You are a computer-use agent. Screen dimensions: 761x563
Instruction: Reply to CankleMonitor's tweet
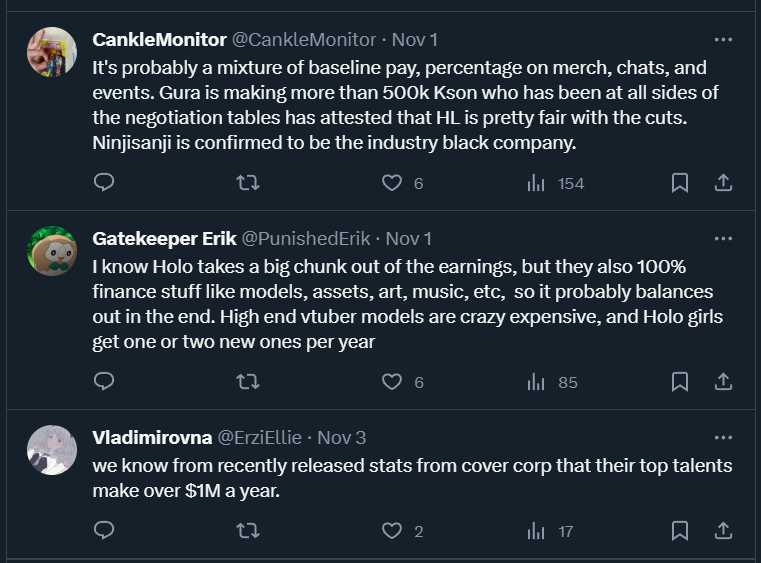(x=104, y=183)
